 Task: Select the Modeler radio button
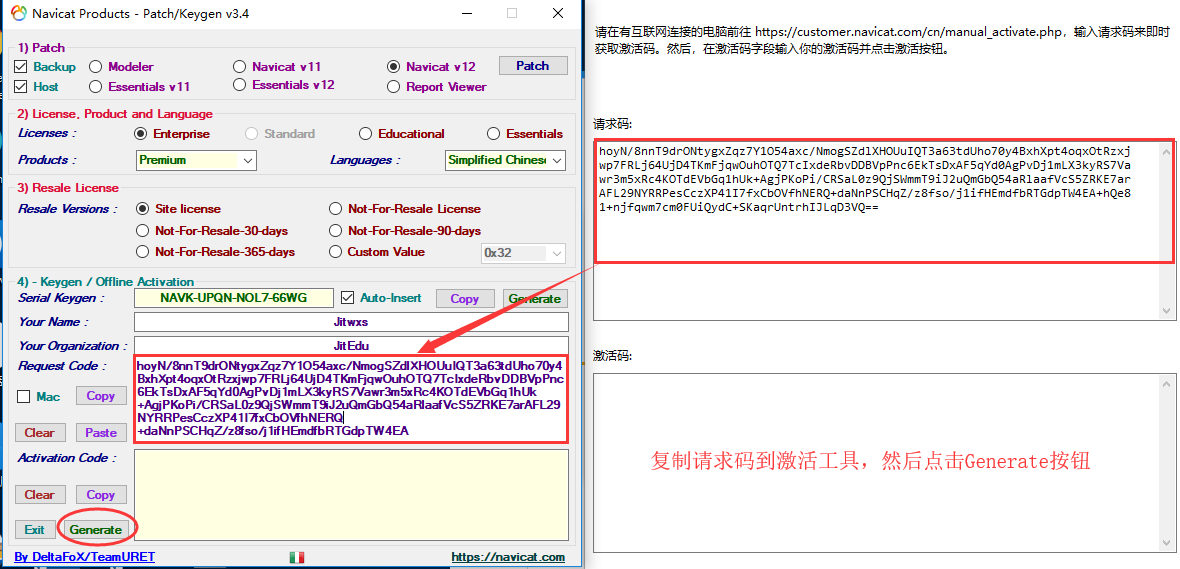pyautogui.click(x=96, y=67)
